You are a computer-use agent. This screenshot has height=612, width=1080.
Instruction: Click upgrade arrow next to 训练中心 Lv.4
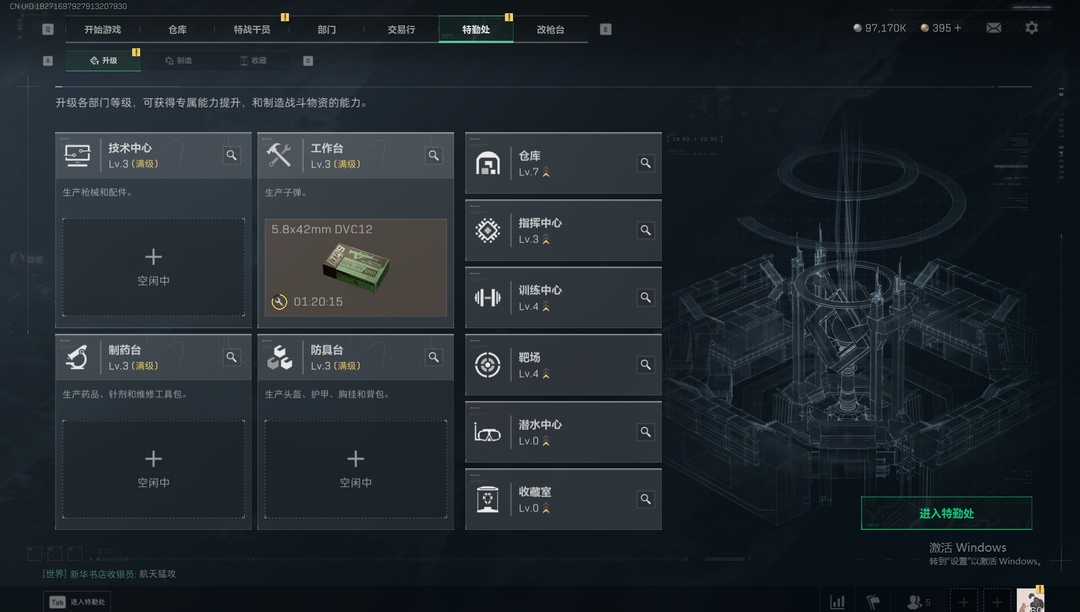pyautogui.click(x=546, y=307)
